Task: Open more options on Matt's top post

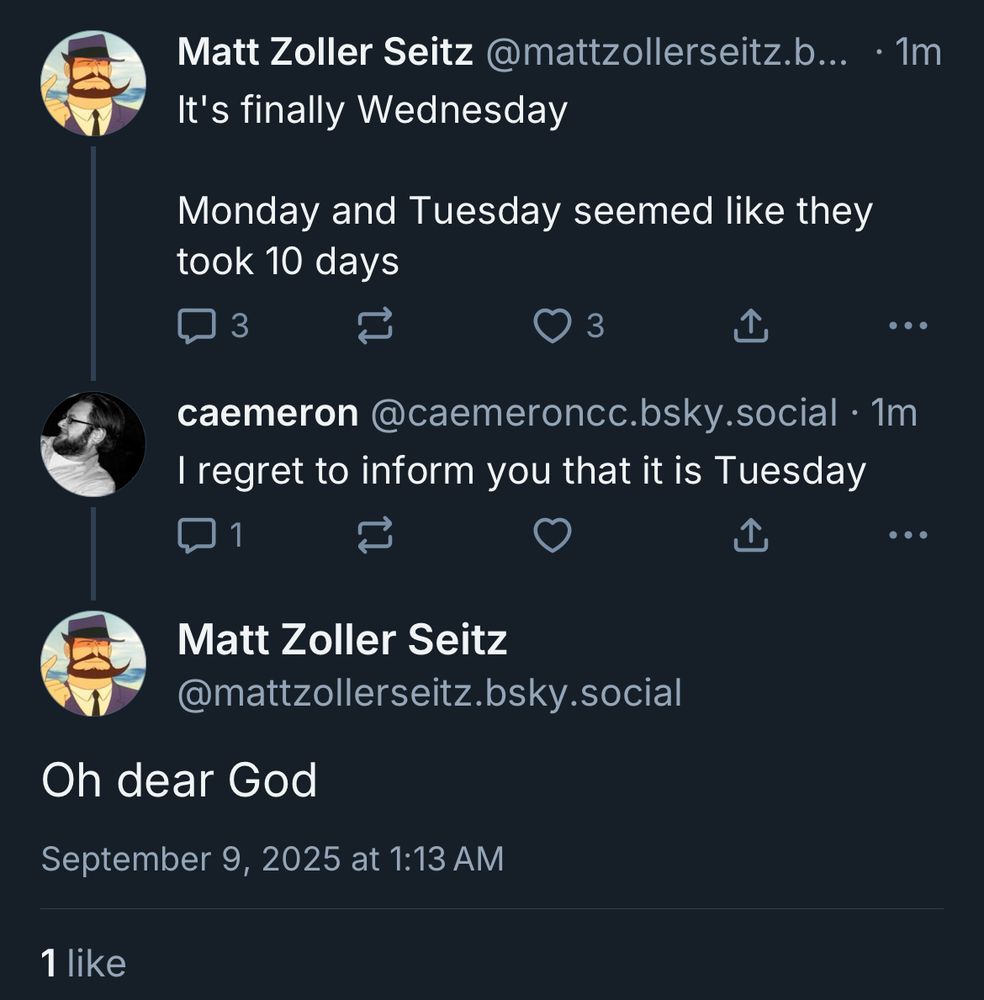Action: [908, 324]
